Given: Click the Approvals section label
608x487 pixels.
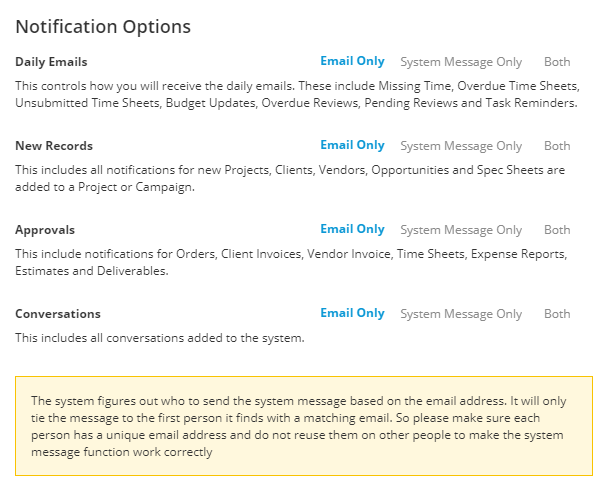Looking at the screenshot, I should (x=45, y=230).
